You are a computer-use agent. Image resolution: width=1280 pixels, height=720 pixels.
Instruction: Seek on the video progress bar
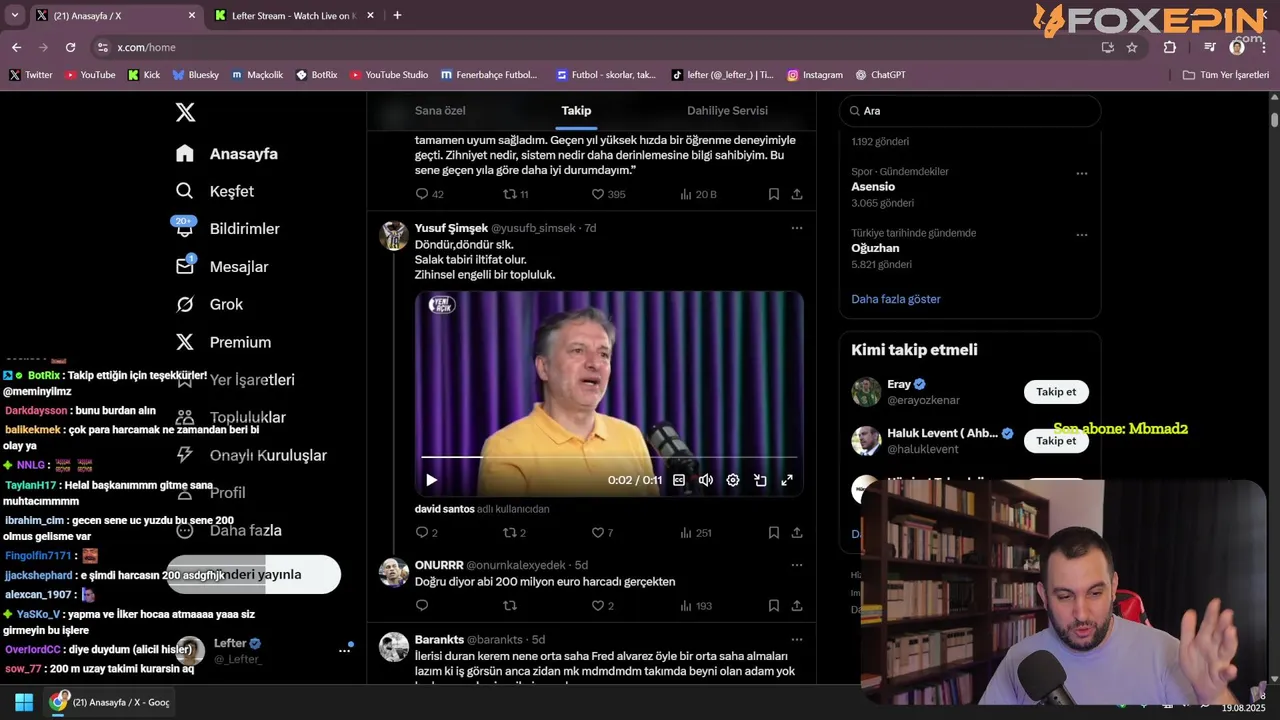click(x=609, y=457)
